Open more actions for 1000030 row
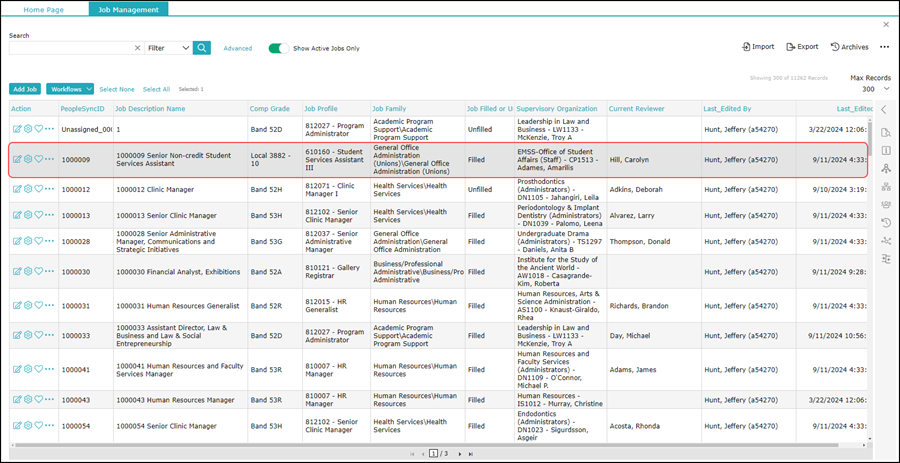The width and height of the screenshot is (900, 463). click(50, 271)
